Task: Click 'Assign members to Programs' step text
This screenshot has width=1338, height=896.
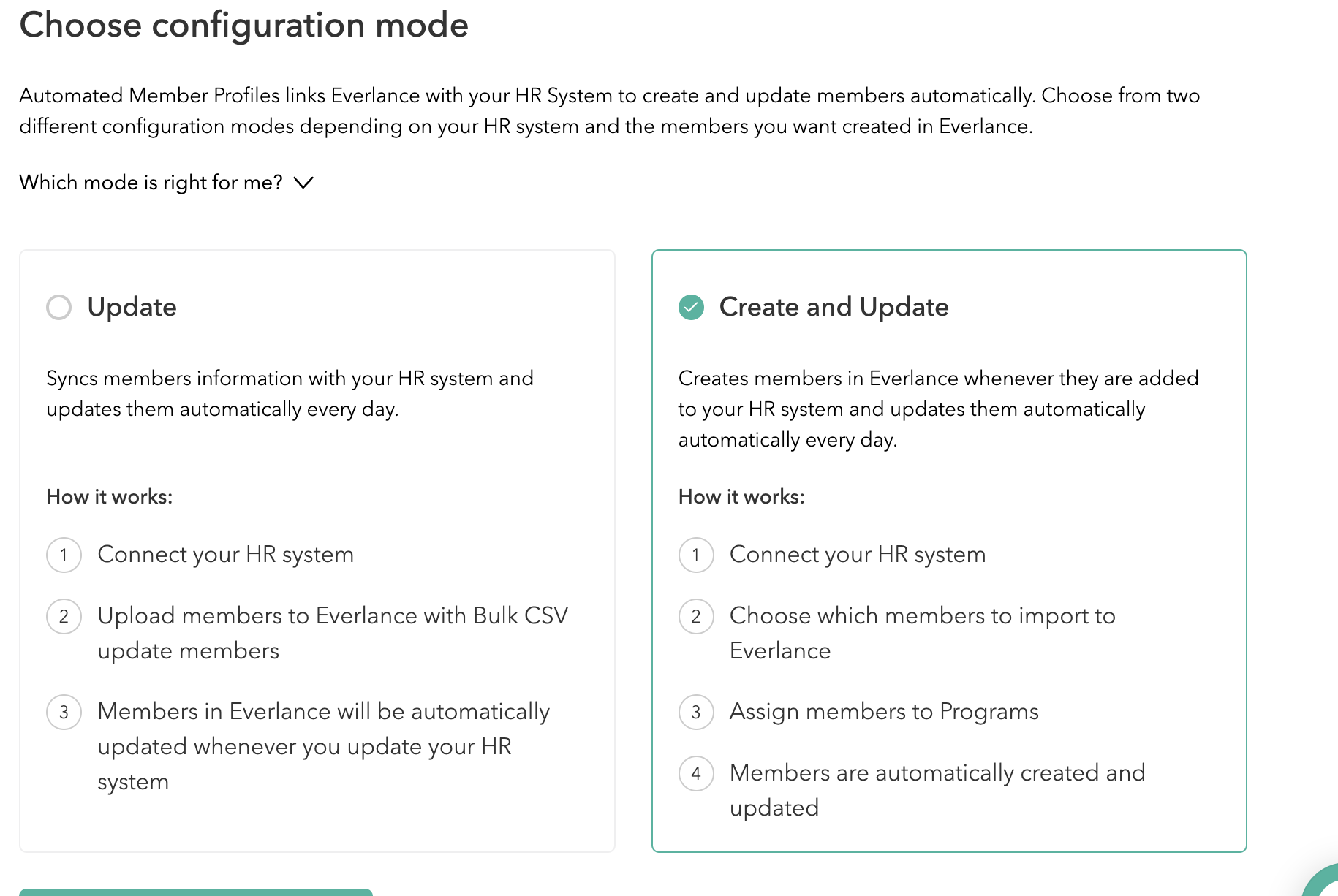Action: (884, 712)
